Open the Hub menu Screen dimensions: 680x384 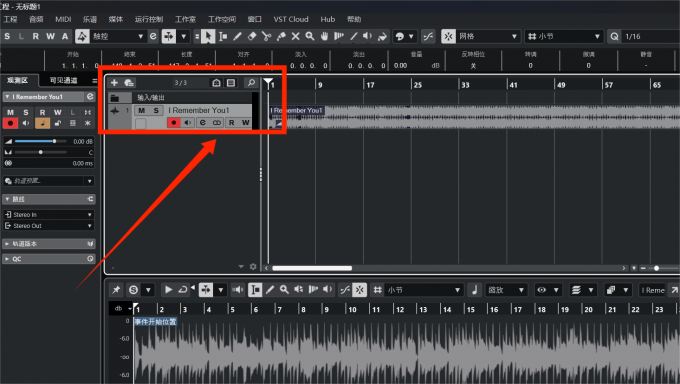327,19
